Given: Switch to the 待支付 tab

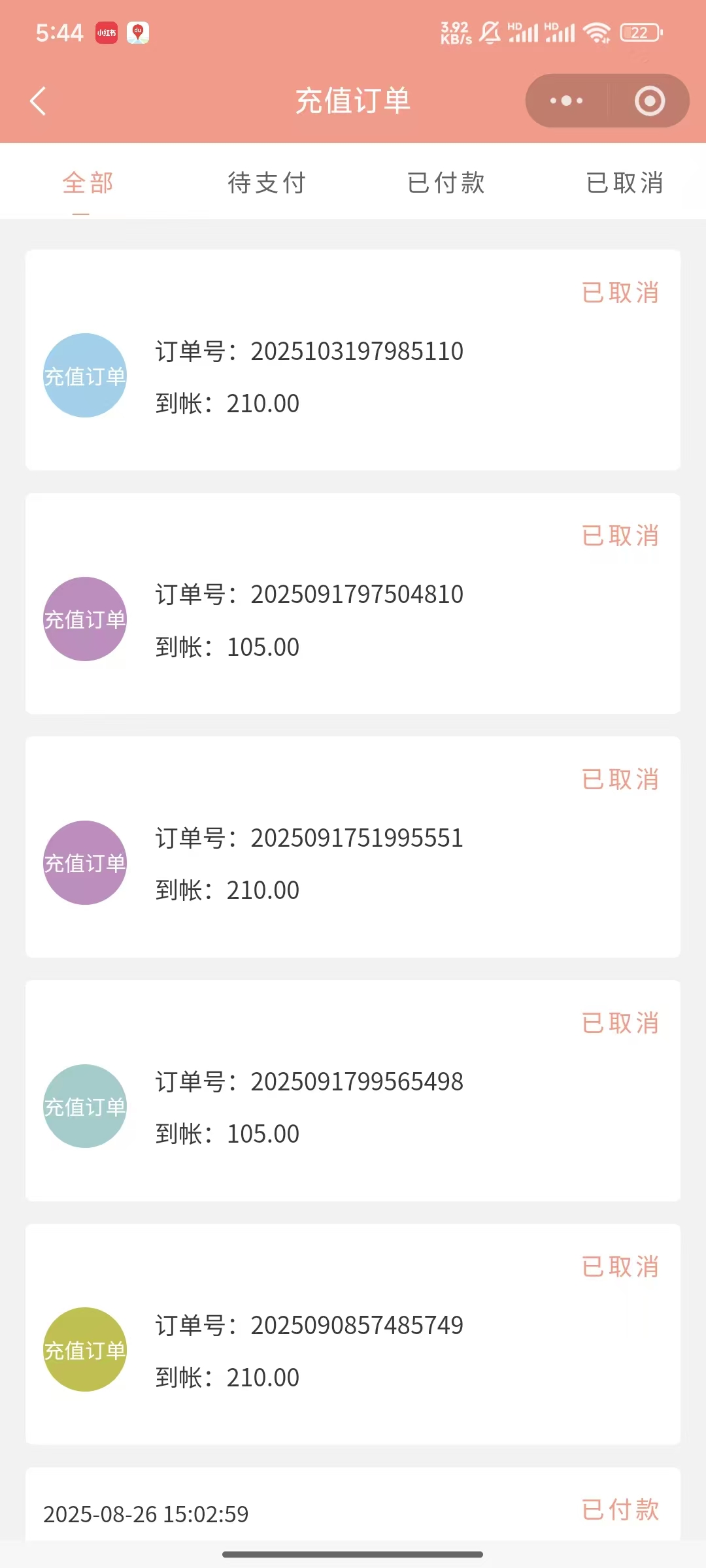Looking at the screenshot, I should [x=267, y=183].
